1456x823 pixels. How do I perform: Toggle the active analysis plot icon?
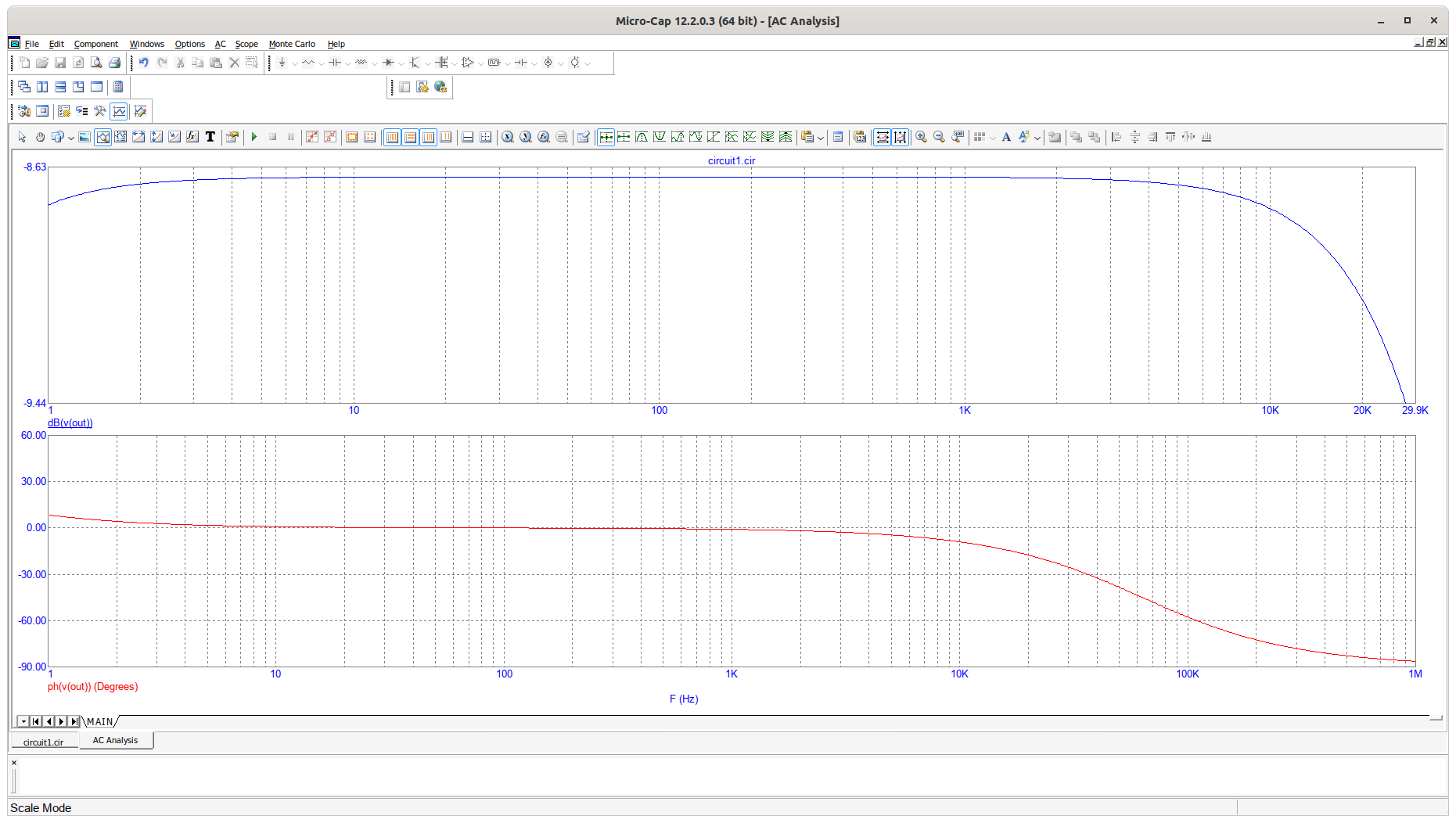click(119, 111)
